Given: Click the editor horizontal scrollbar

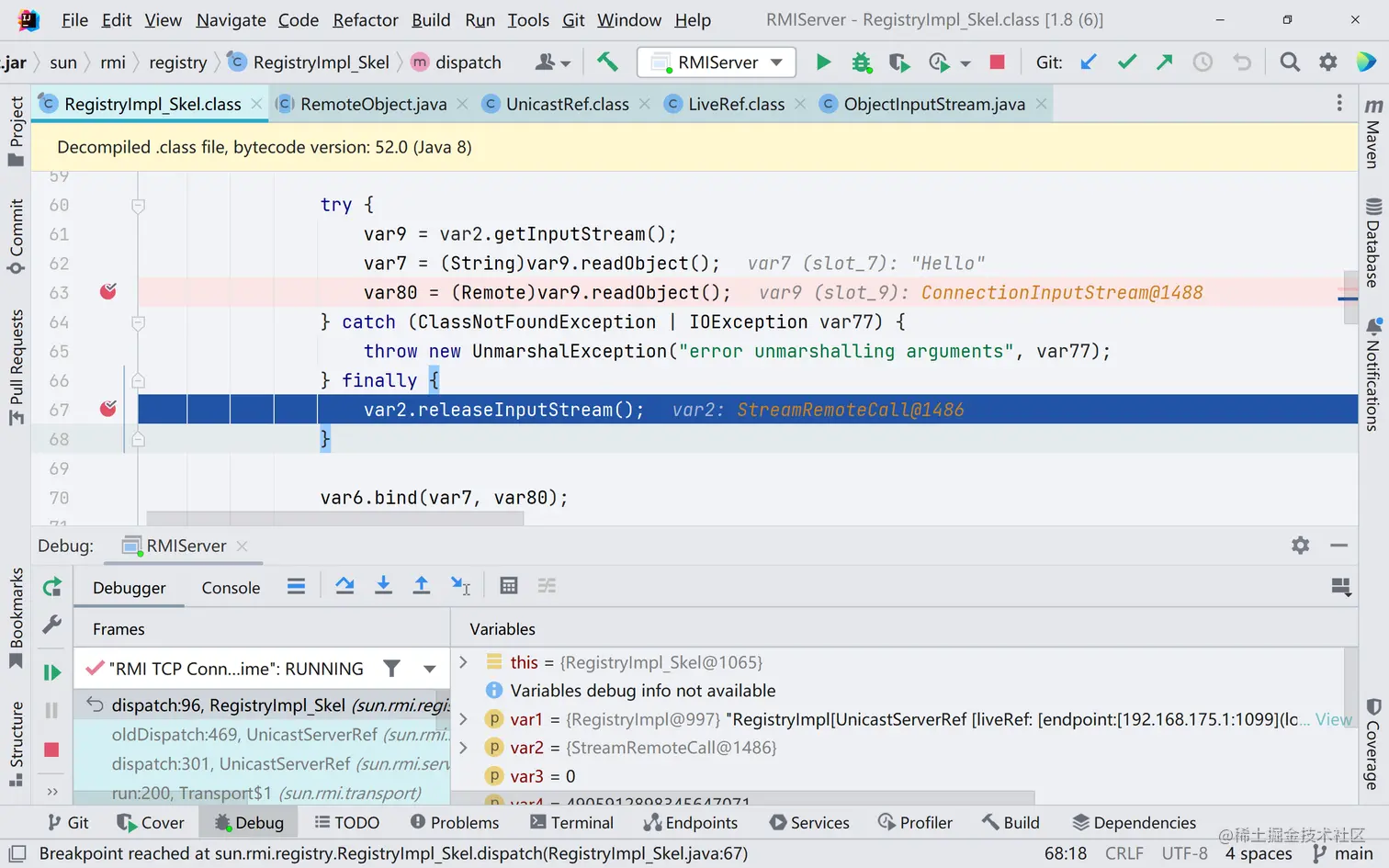Looking at the screenshot, I should [335, 519].
